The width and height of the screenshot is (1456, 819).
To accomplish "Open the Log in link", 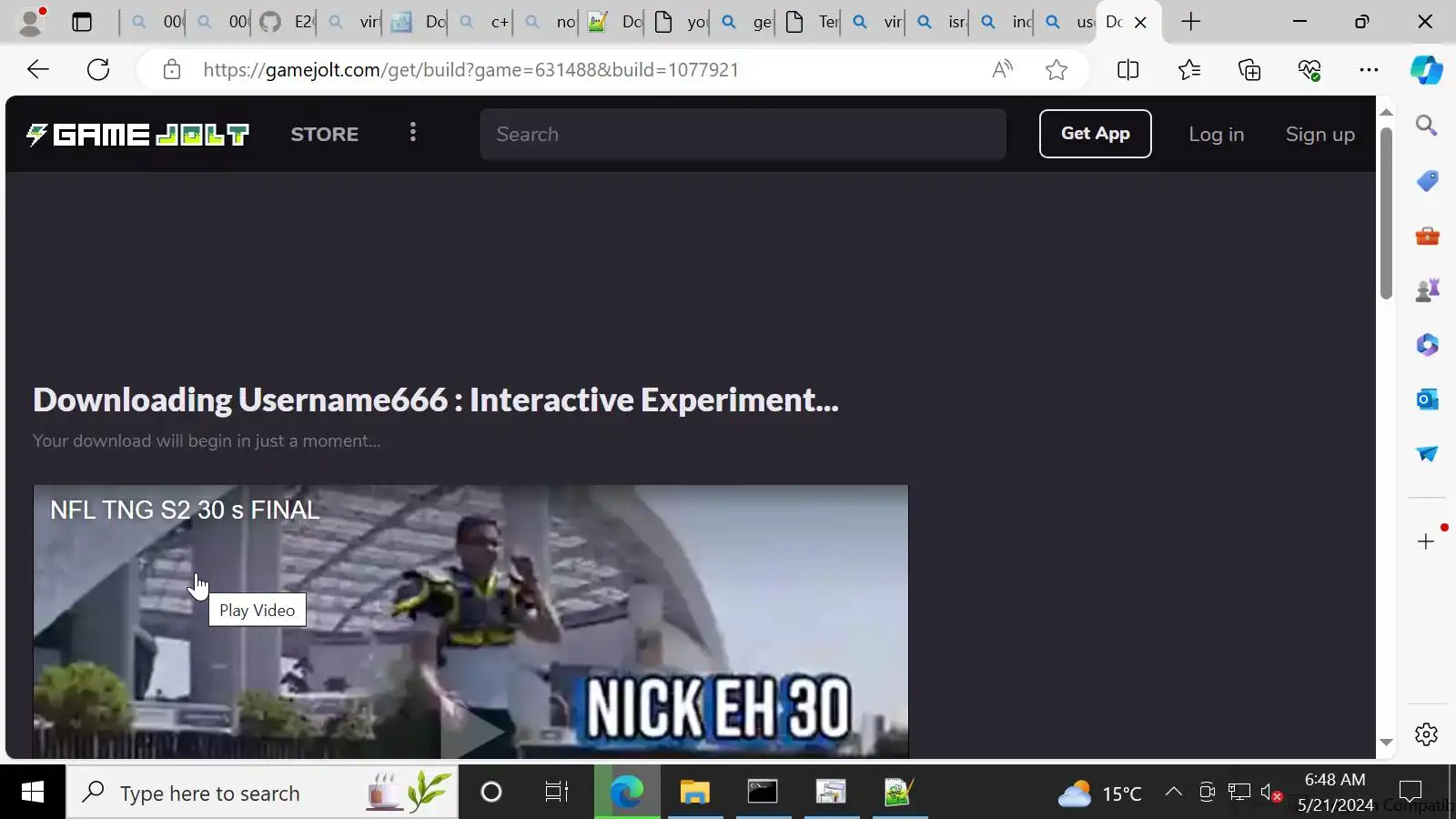I will 1216,134.
